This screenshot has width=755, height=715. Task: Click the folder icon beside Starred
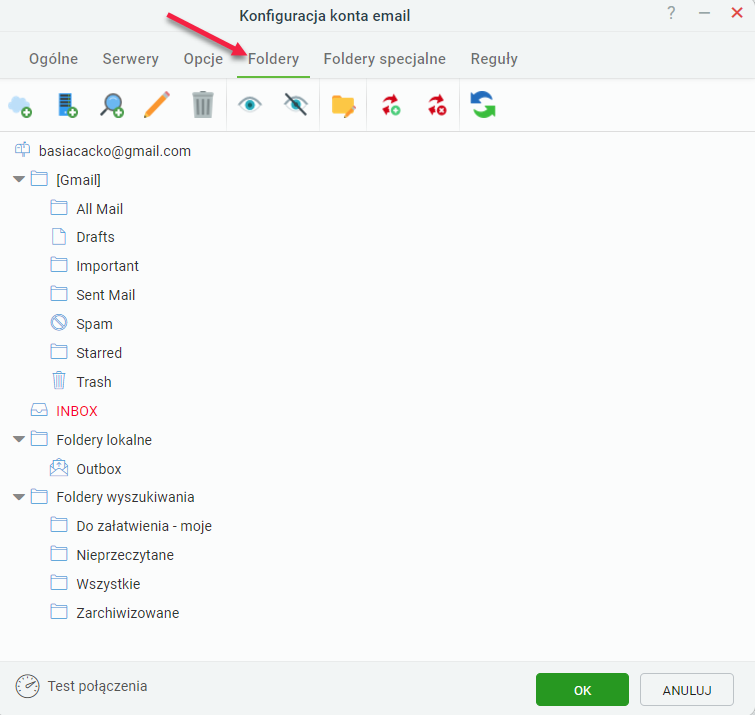(59, 352)
